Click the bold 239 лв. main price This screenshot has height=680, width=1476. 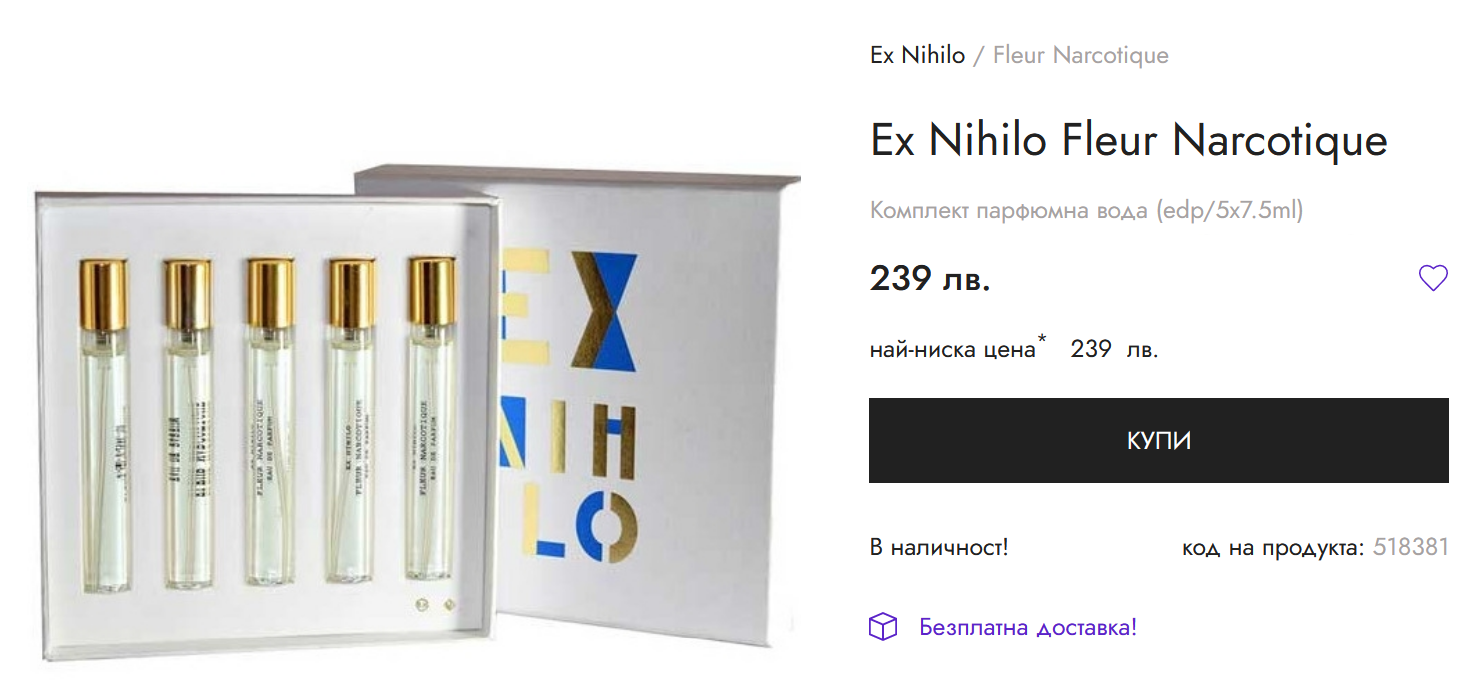pos(930,279)
